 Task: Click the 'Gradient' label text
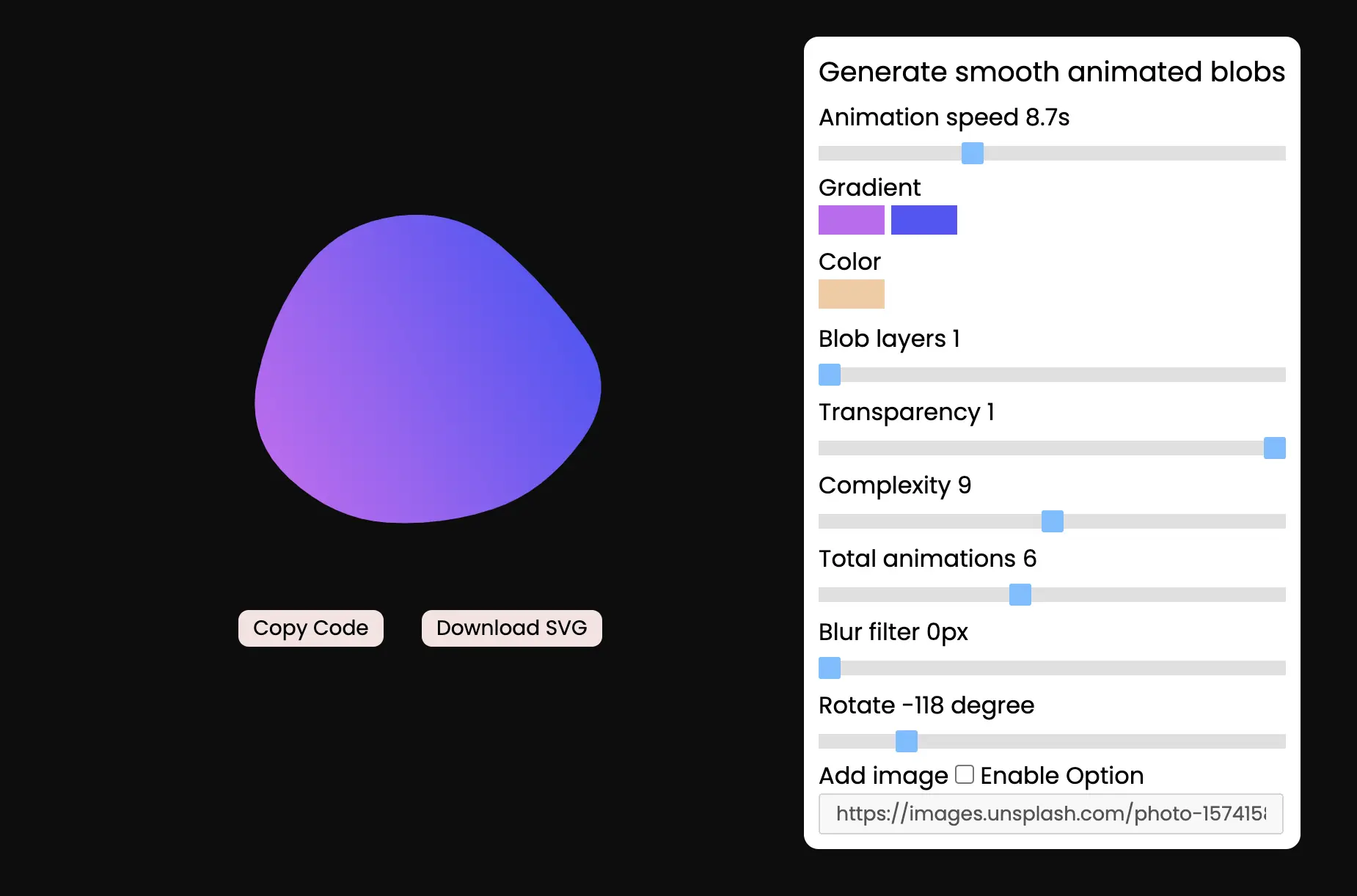[x=869, y=188]
